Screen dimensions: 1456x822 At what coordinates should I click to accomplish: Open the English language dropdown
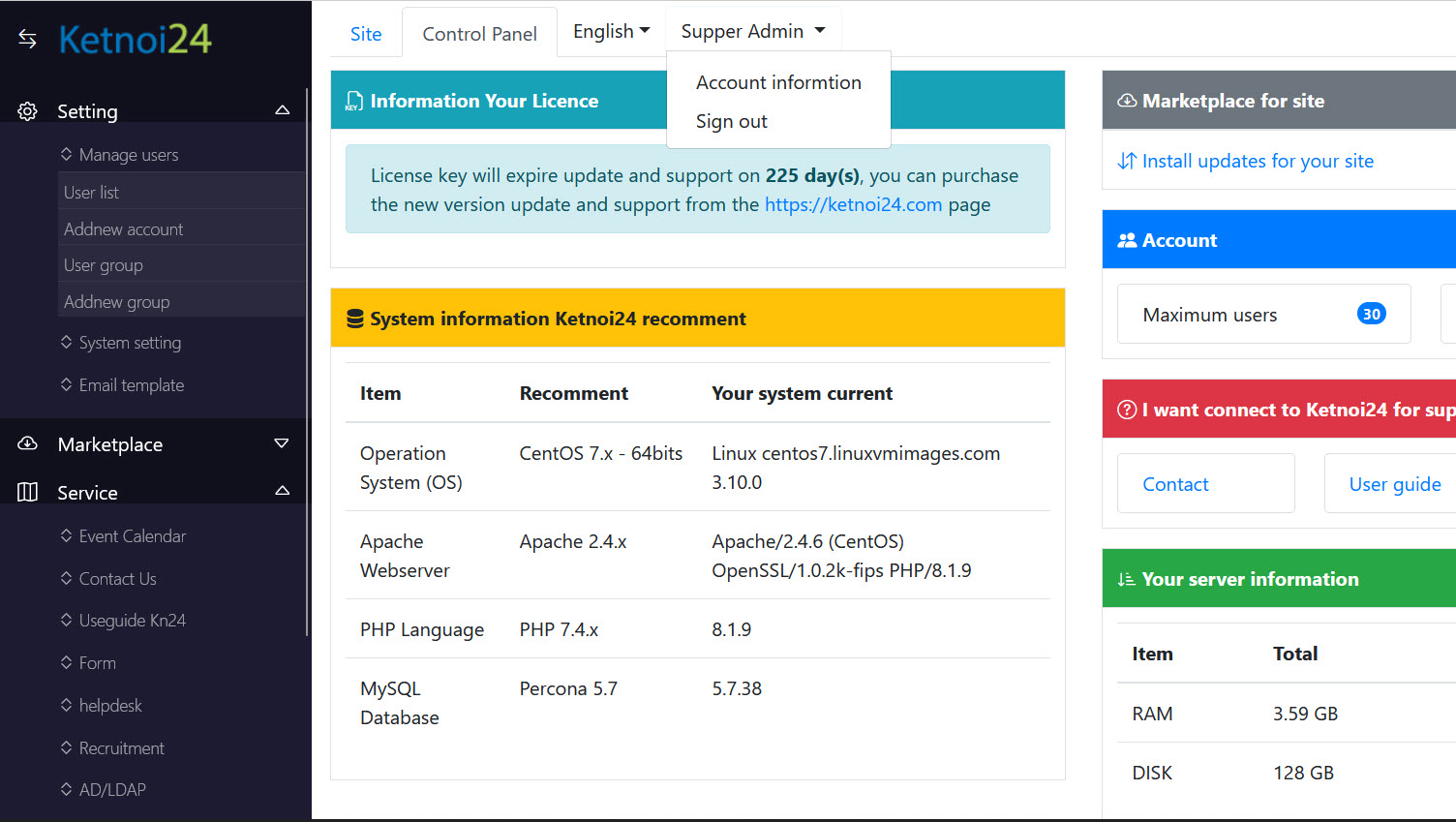pyautogui.click(x=611, y=31)
